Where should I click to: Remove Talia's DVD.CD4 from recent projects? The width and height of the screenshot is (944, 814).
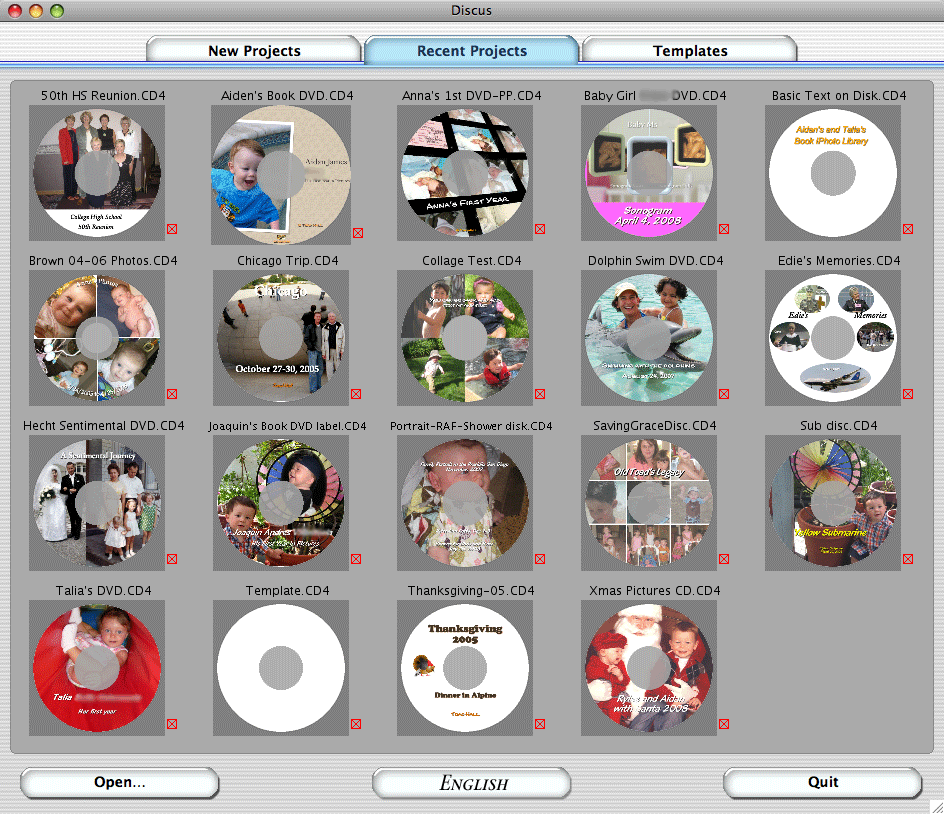click(x=172, y=724)
